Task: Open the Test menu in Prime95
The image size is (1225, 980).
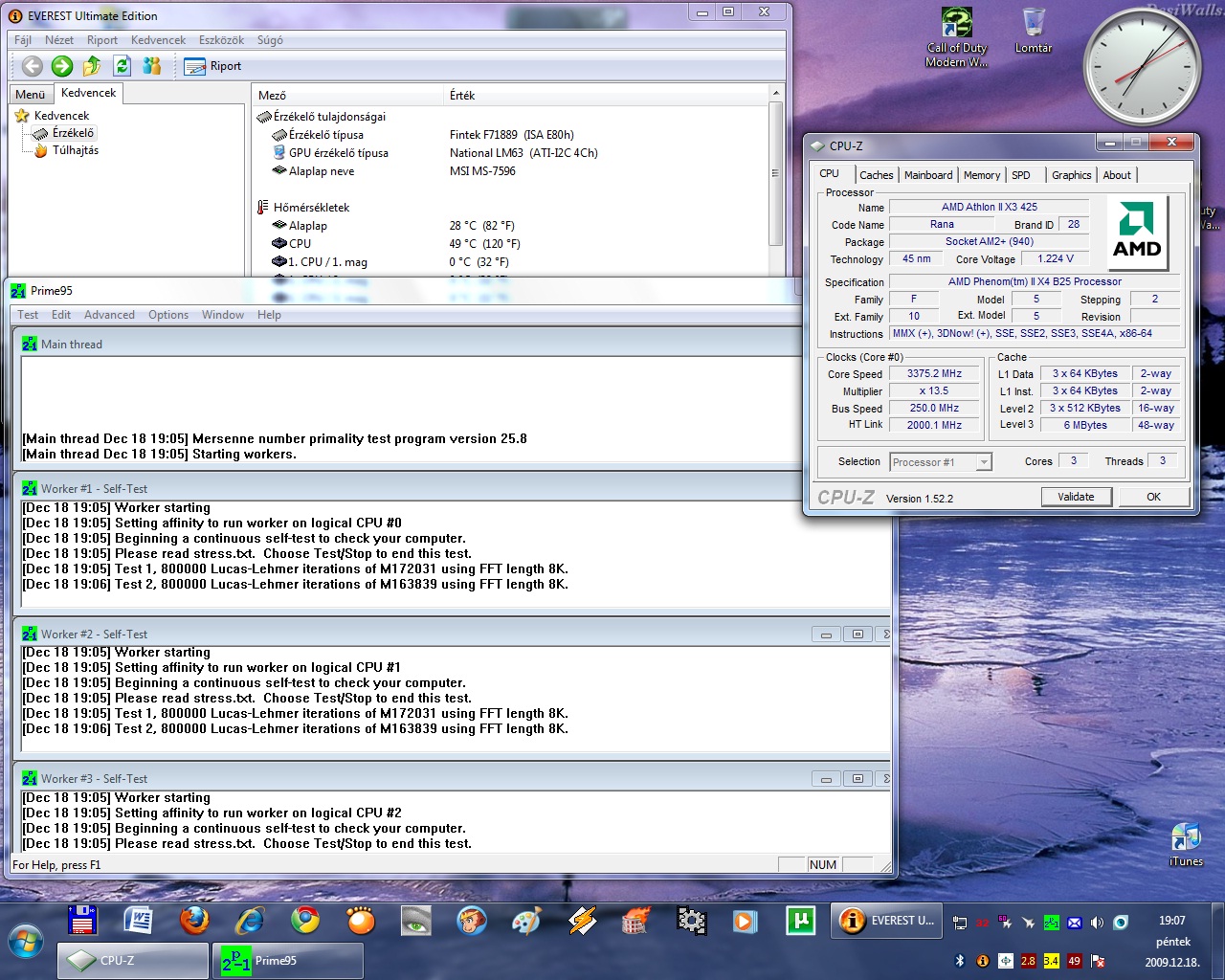Action: pyautogui.click(x=28, y=315)
